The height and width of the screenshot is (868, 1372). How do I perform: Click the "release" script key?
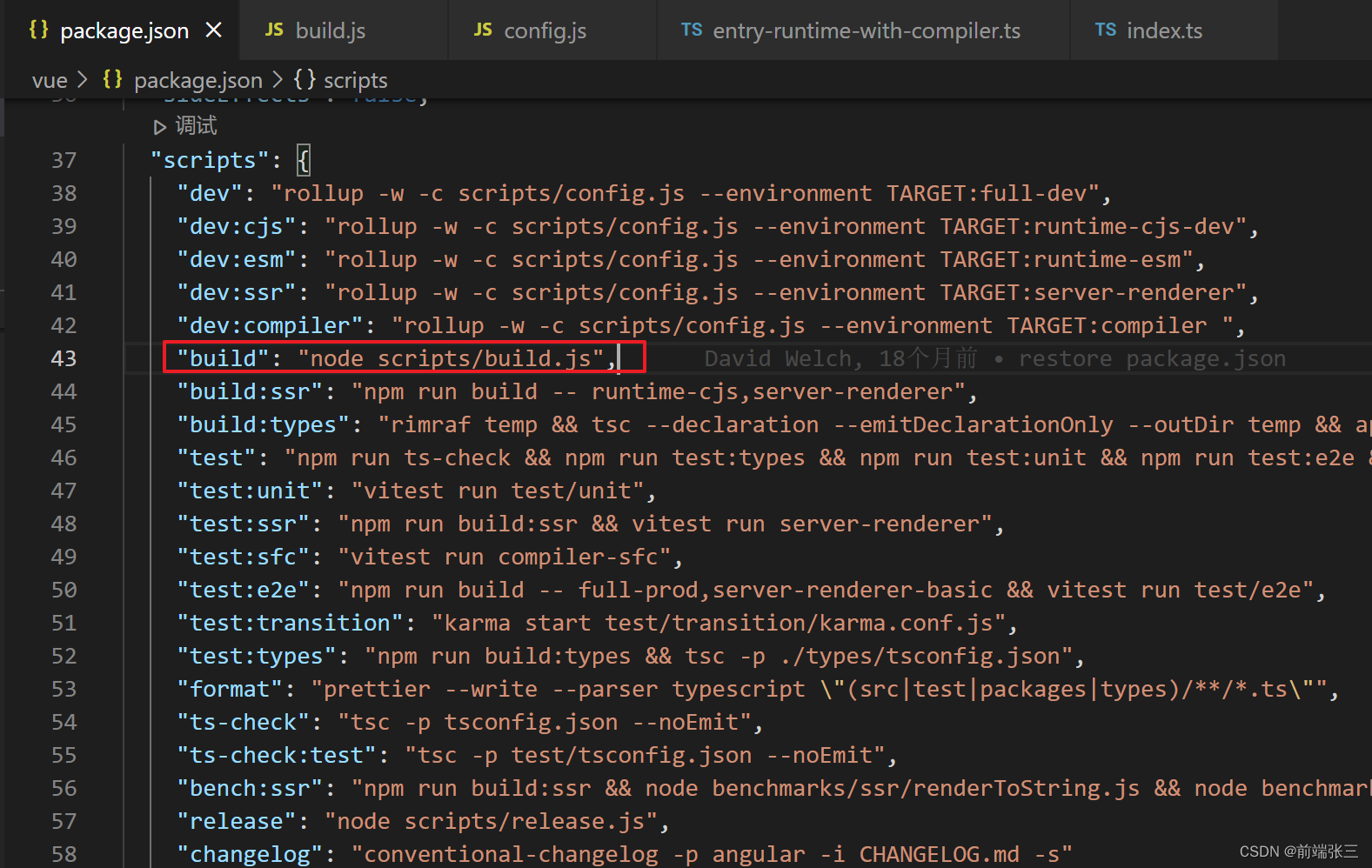[x=237, y=821]
